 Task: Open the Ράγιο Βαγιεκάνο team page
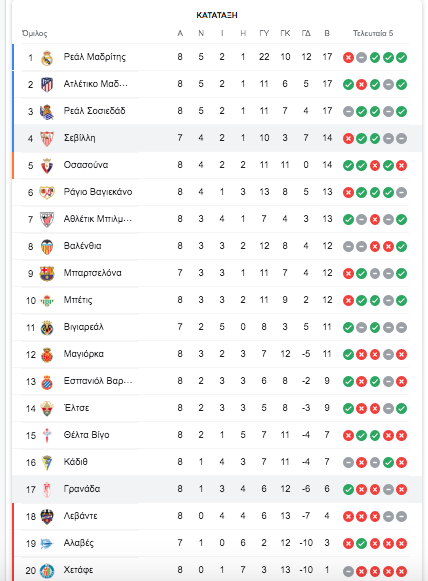[98, 192]
